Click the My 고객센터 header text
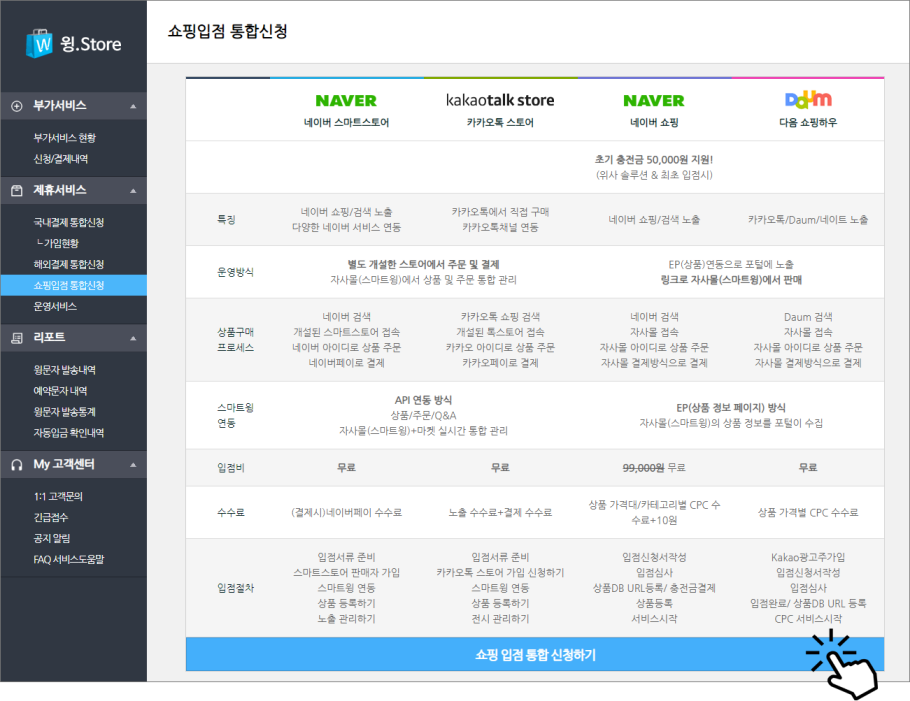The image size is (910, 701). click(x=64, y=464)
